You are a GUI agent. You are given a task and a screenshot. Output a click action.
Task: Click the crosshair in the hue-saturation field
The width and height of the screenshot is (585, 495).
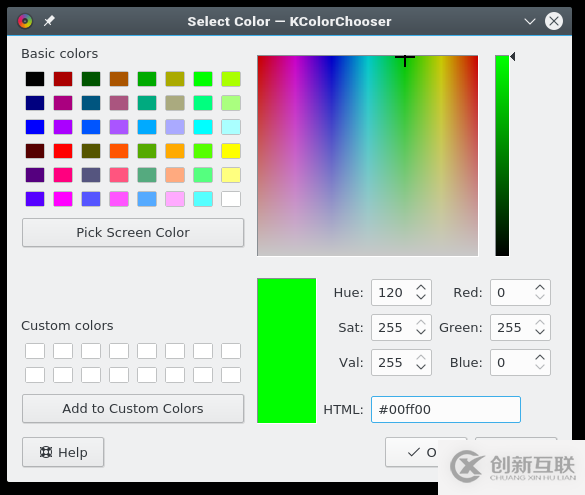point(405,58)
